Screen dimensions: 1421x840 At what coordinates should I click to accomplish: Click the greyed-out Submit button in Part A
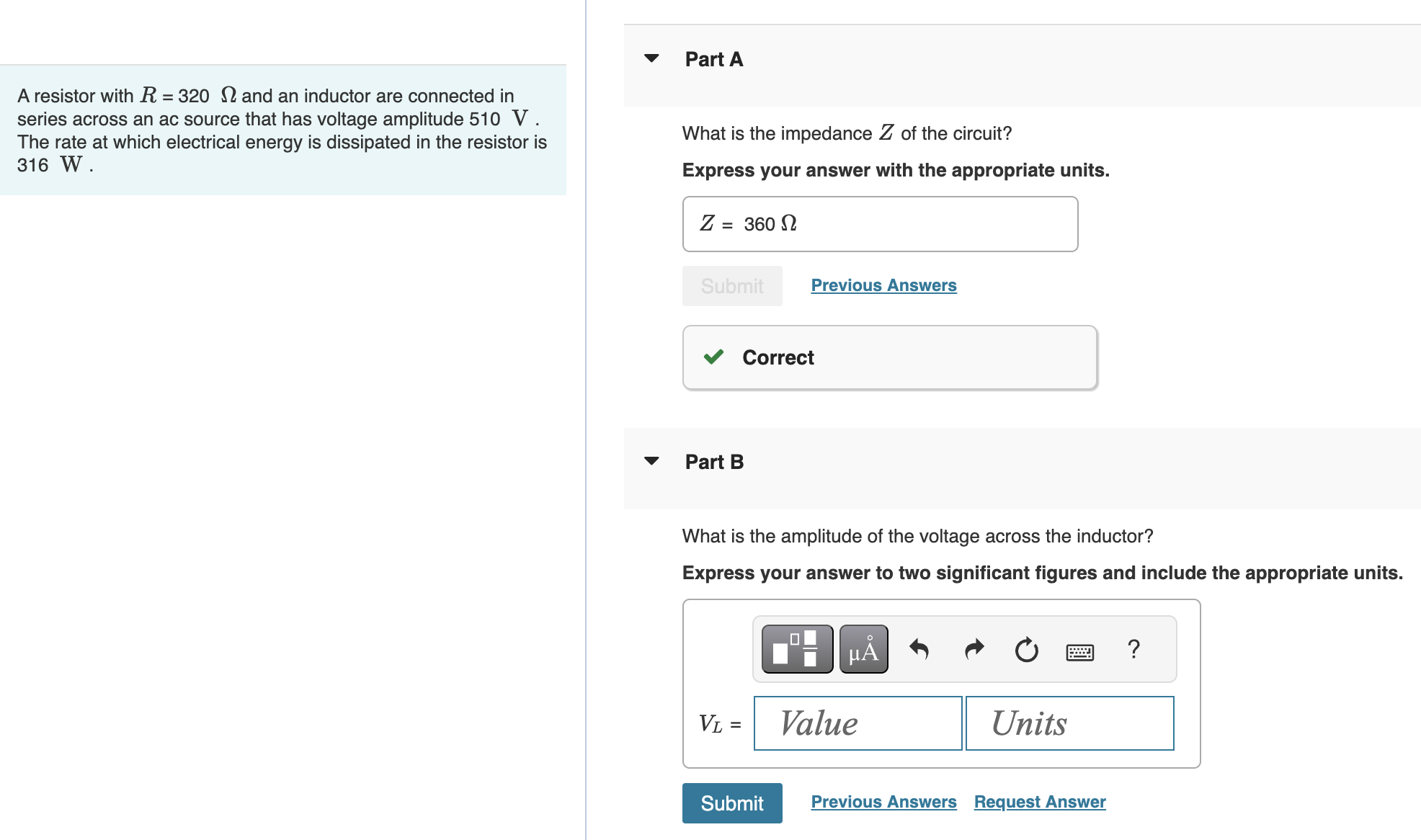click(x=732, y=286)
